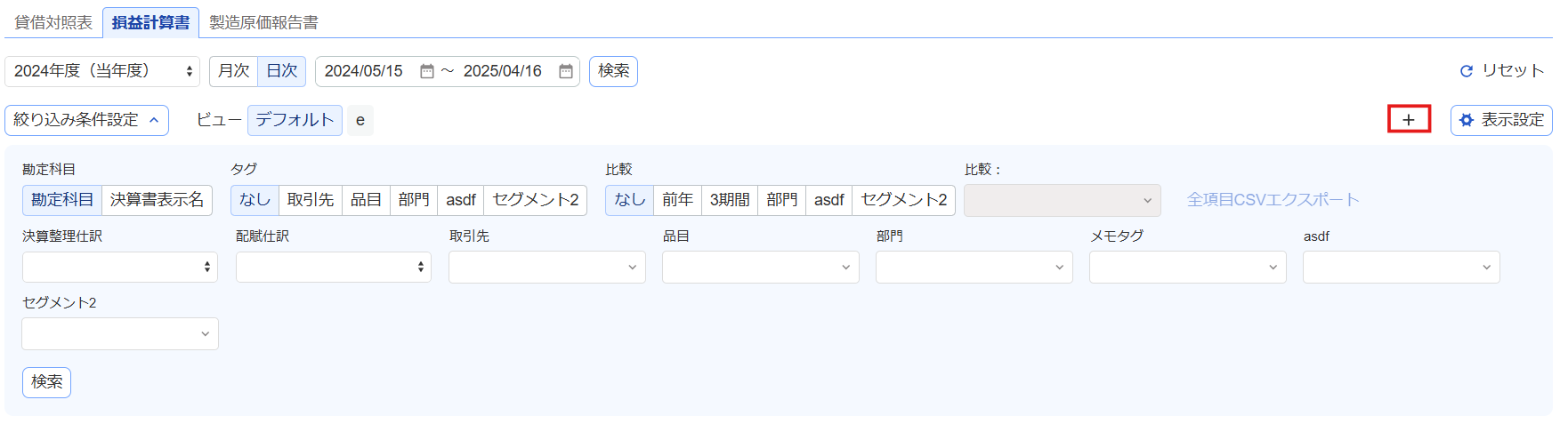The image size is (1568, 424).
Task: Set comparison to 部門
Action: pyautogui.click(x=782, y=200)
